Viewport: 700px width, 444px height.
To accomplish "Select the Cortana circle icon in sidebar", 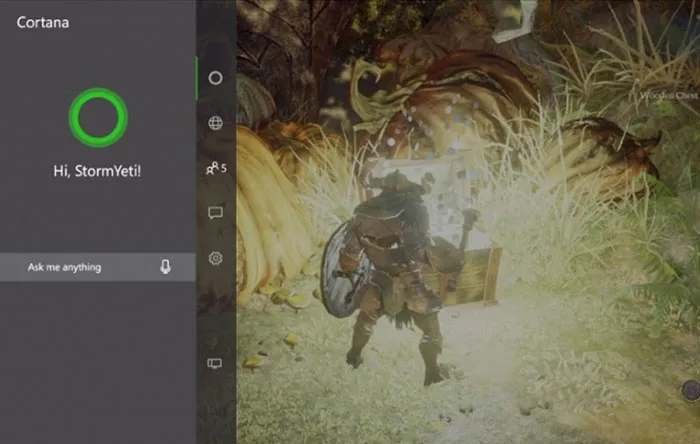I will click(x=215, y=78).
